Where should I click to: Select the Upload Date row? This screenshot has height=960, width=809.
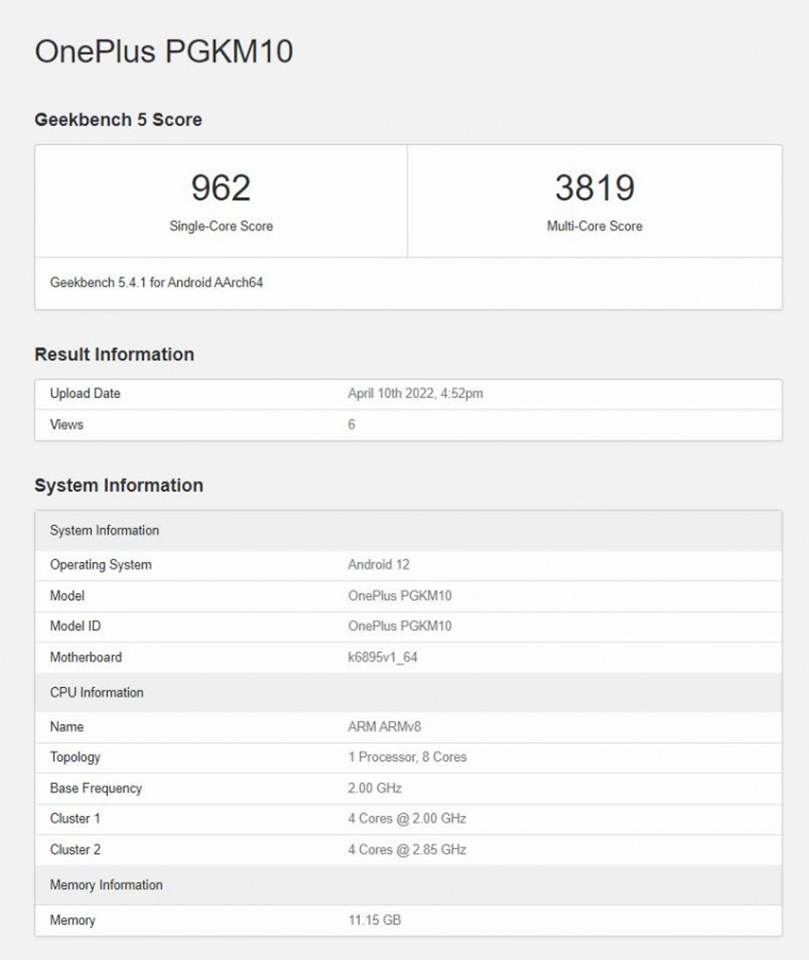pos(85,393)
